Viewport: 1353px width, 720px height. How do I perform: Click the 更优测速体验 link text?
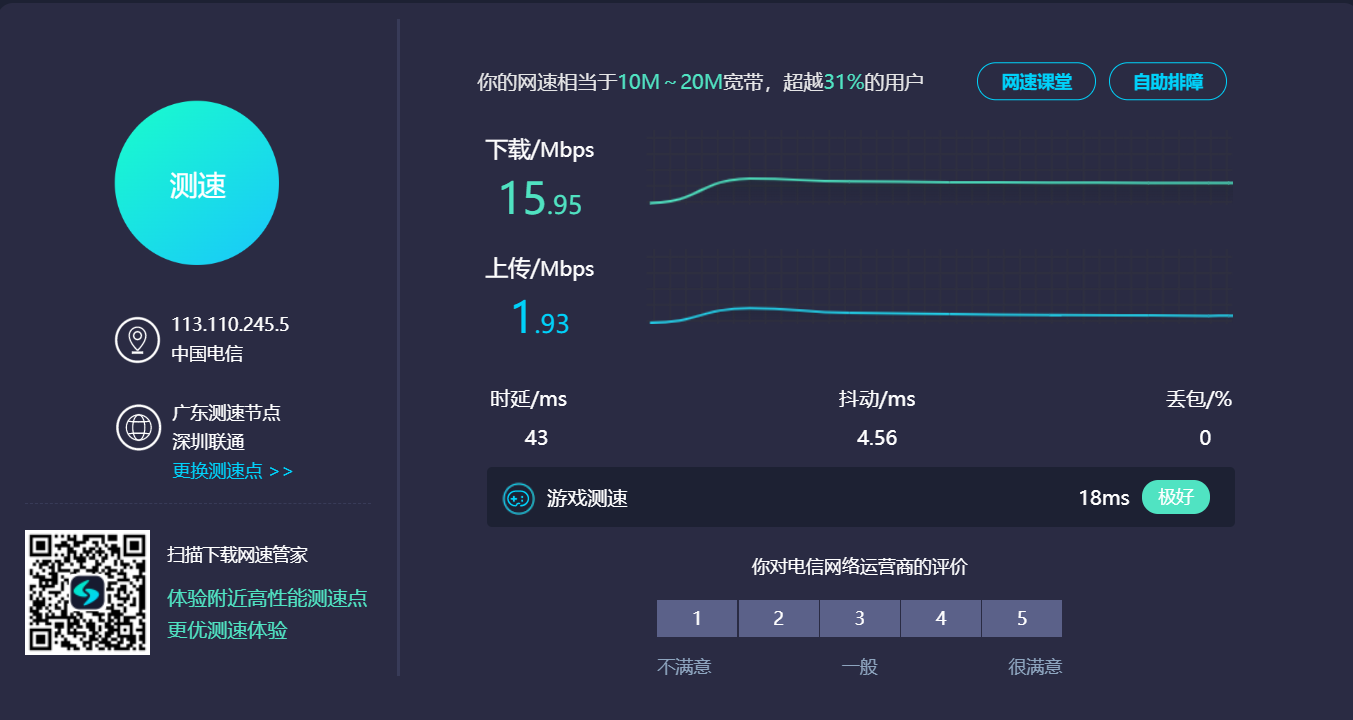pyautogui.click(x=227, y=631)
